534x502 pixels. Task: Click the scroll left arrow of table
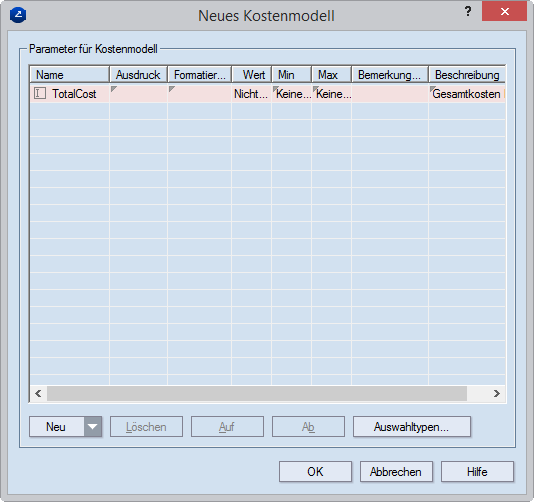(x=38, y=394)
